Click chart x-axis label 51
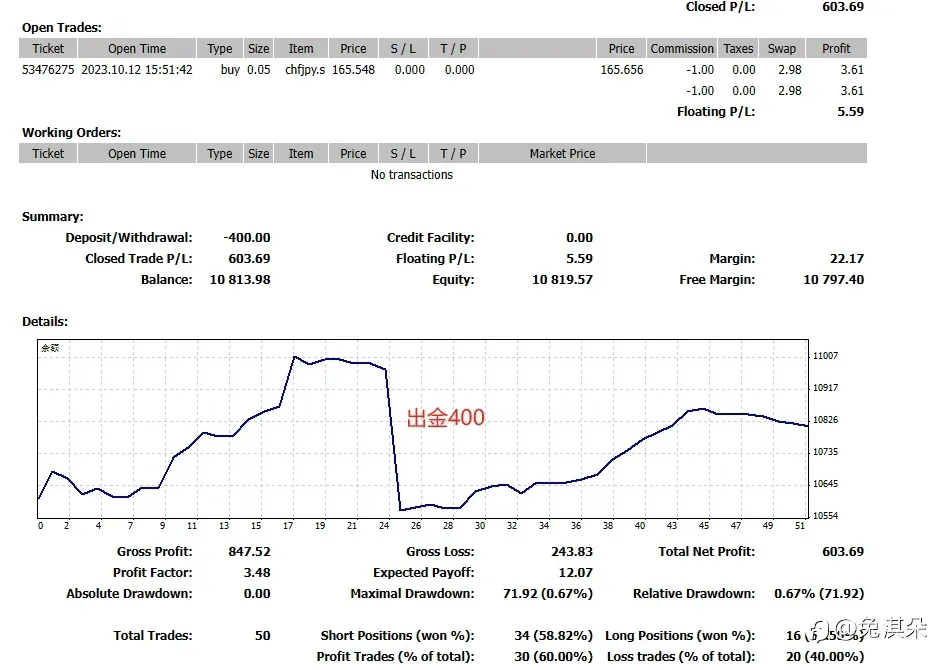Screen dimensions: 938x670 (x=800, y=526)
